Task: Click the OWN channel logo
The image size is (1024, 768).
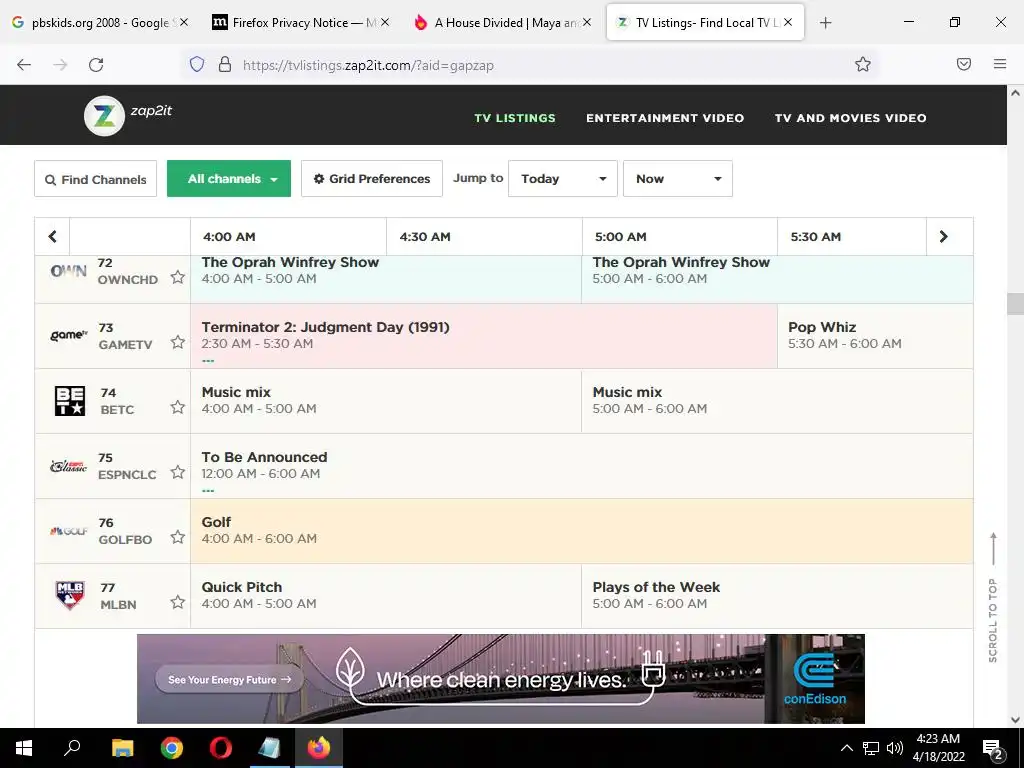Action: click(69, 271)
